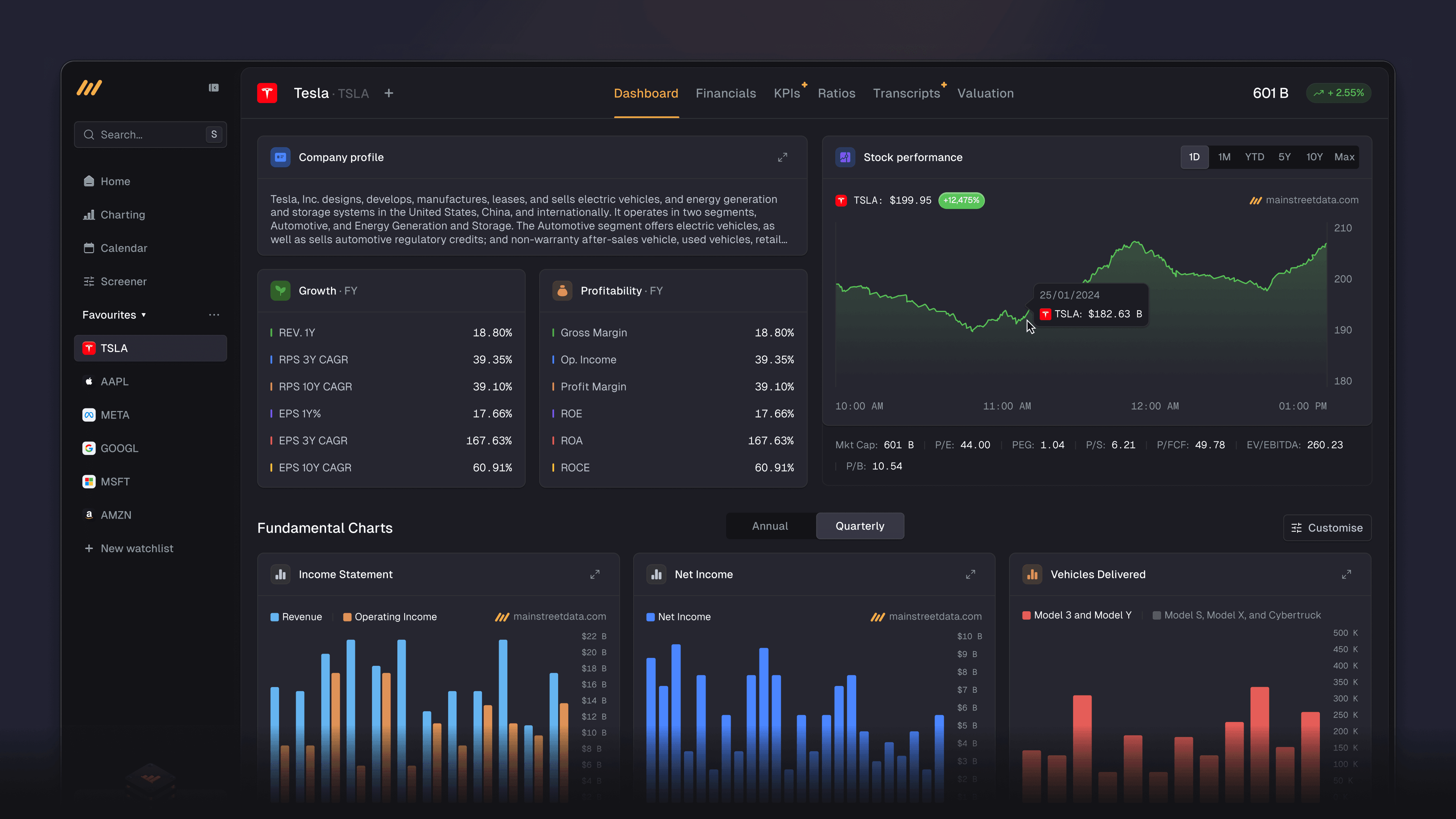Switch to the Valuation tab
The height and width of the screenshot is (819, 1456).
point(985,93)
